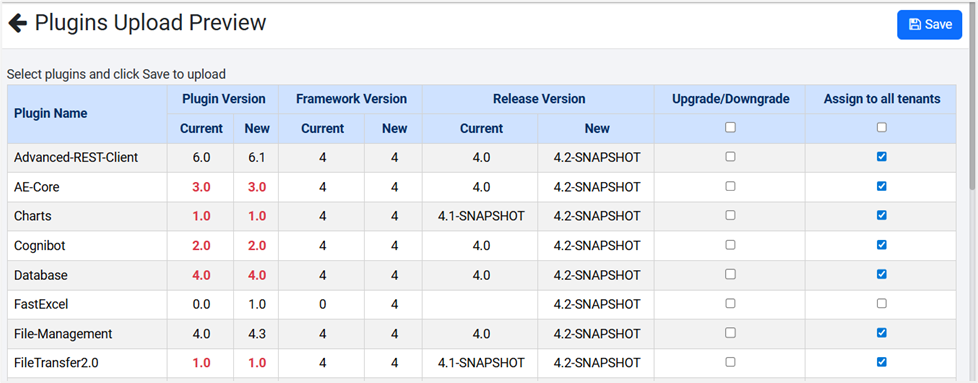The image size is (978, 383).
Task: Click new plugin version 4.3 for File-Management
Action: [x=257, y=334]
